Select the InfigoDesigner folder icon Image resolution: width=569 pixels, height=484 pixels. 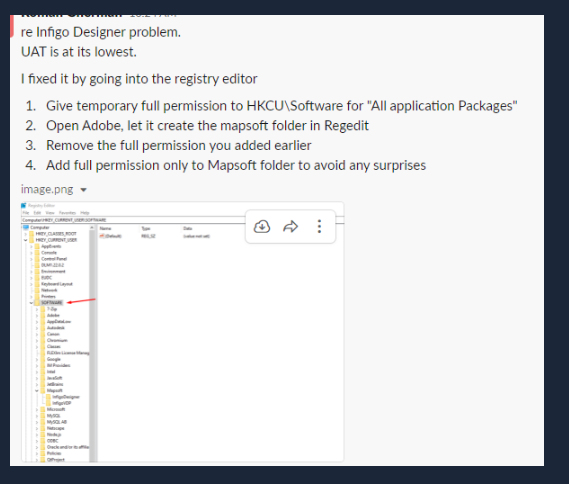click(x=48, y=397)
